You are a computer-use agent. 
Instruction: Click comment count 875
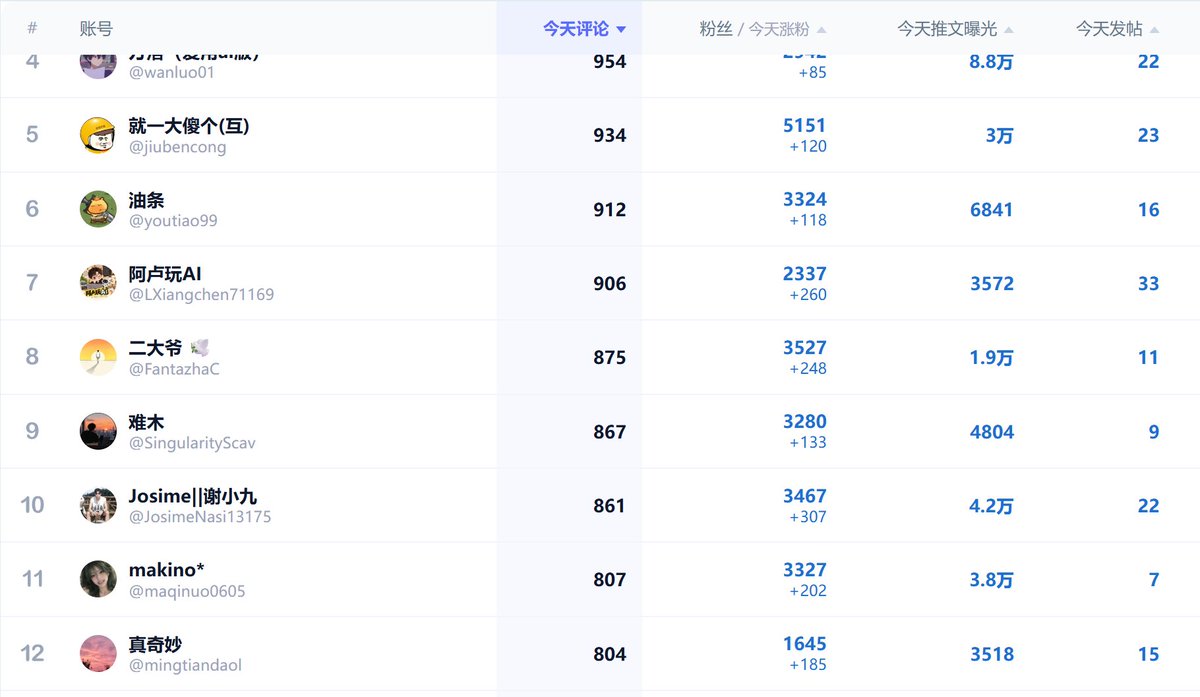[610, 357]
